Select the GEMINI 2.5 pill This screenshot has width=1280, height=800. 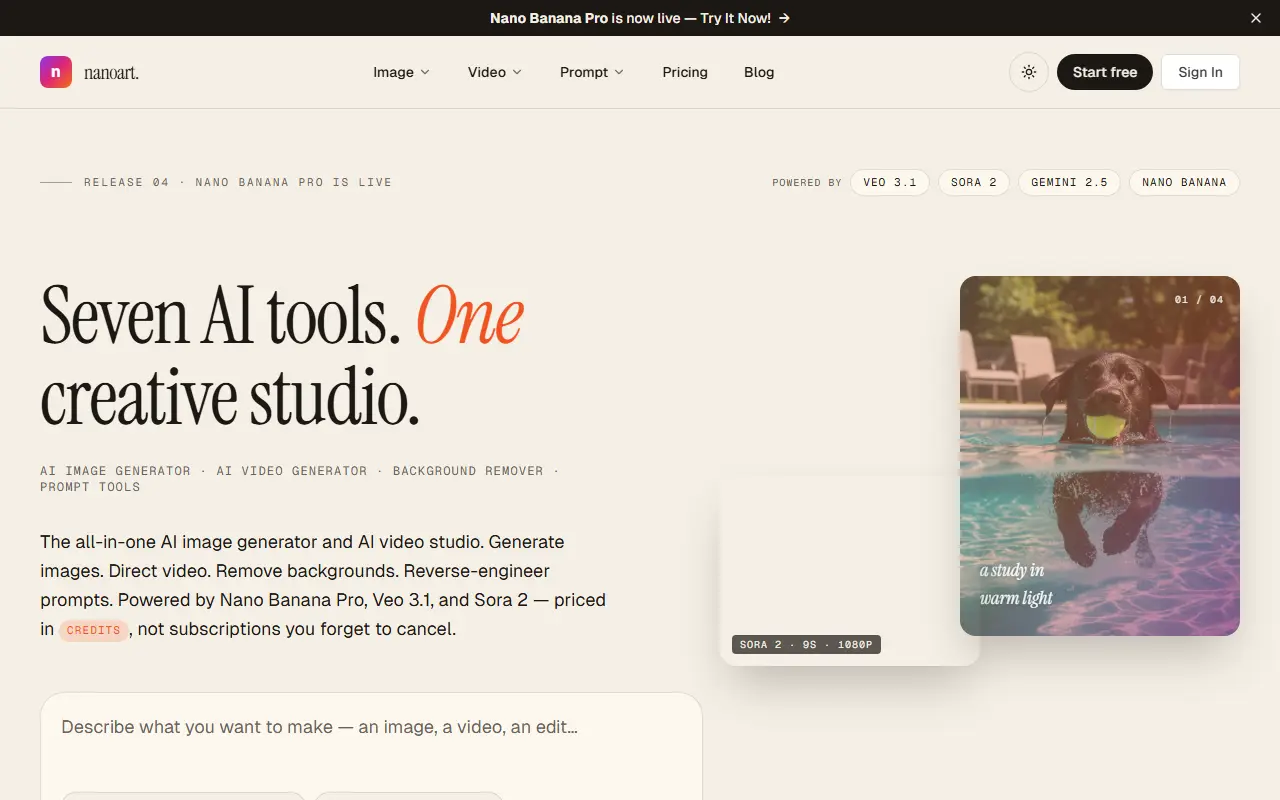pos(1069,182)
